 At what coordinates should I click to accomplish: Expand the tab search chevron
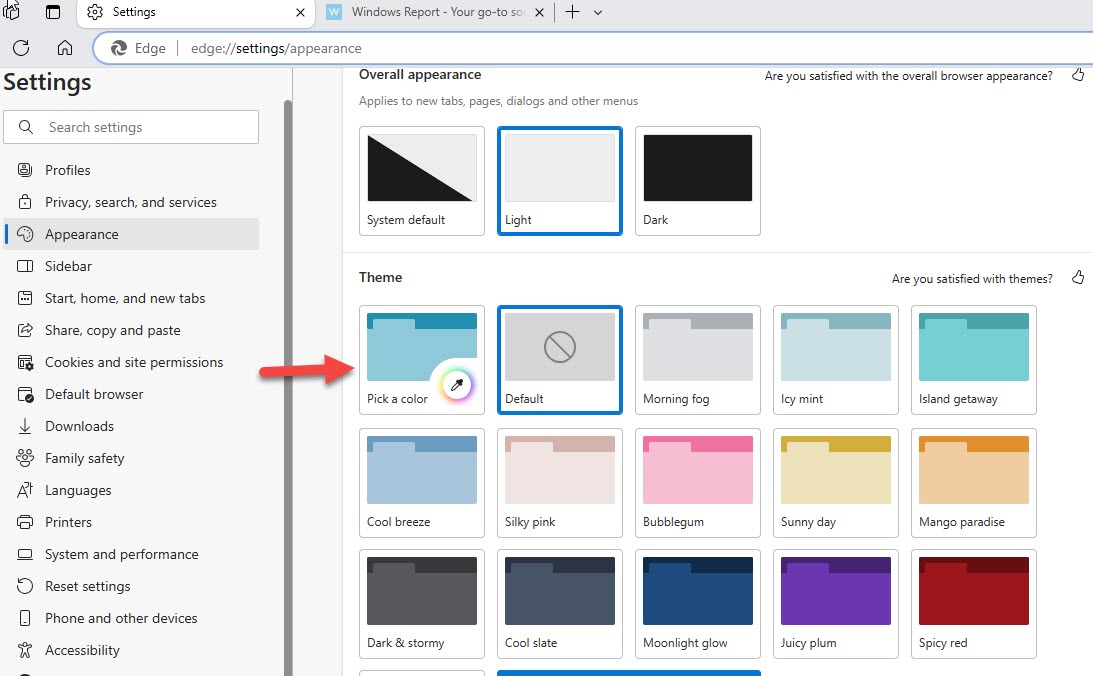(598, 13)
